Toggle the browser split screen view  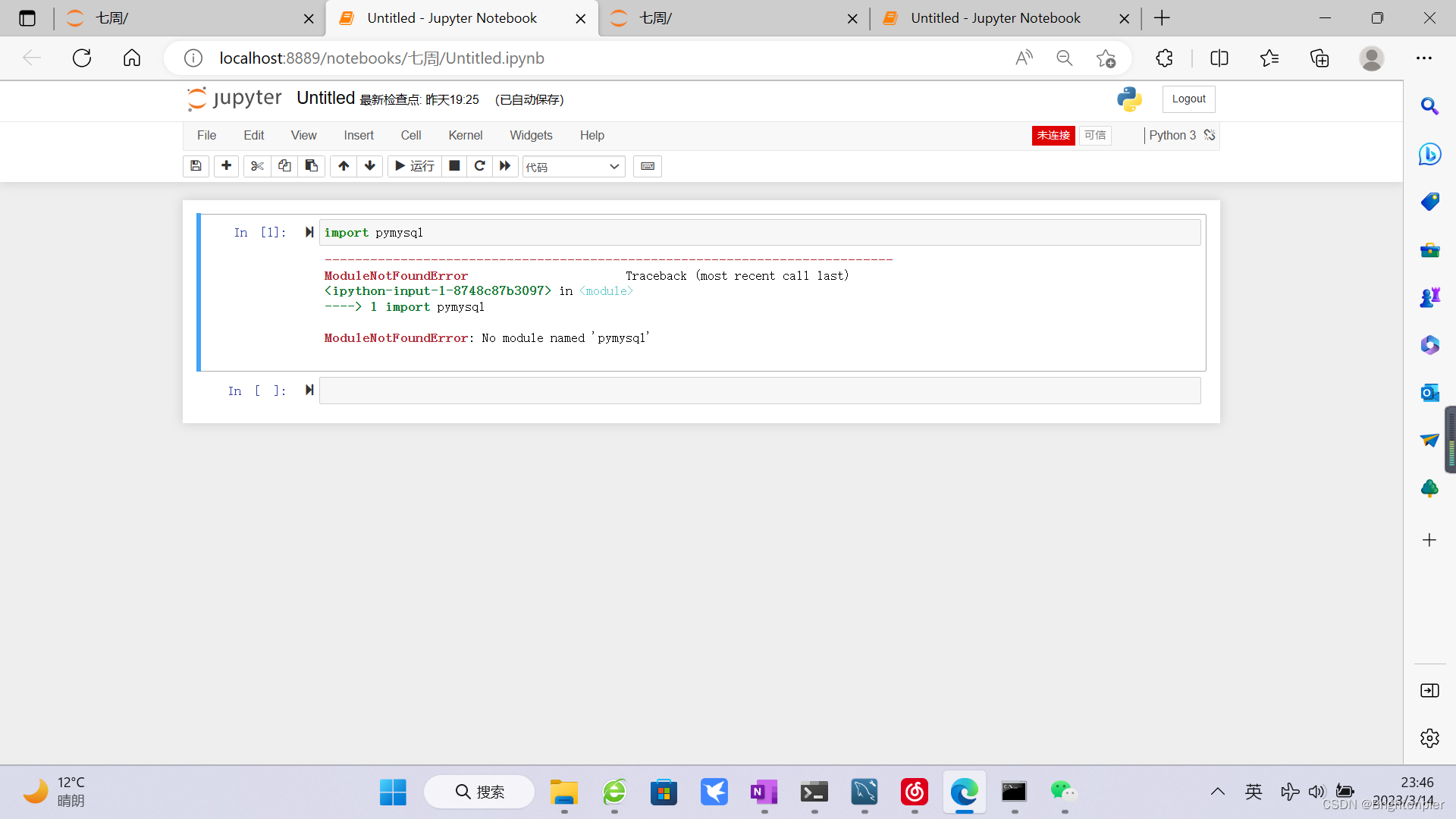pyautogui.click(x=1219, y=58)
